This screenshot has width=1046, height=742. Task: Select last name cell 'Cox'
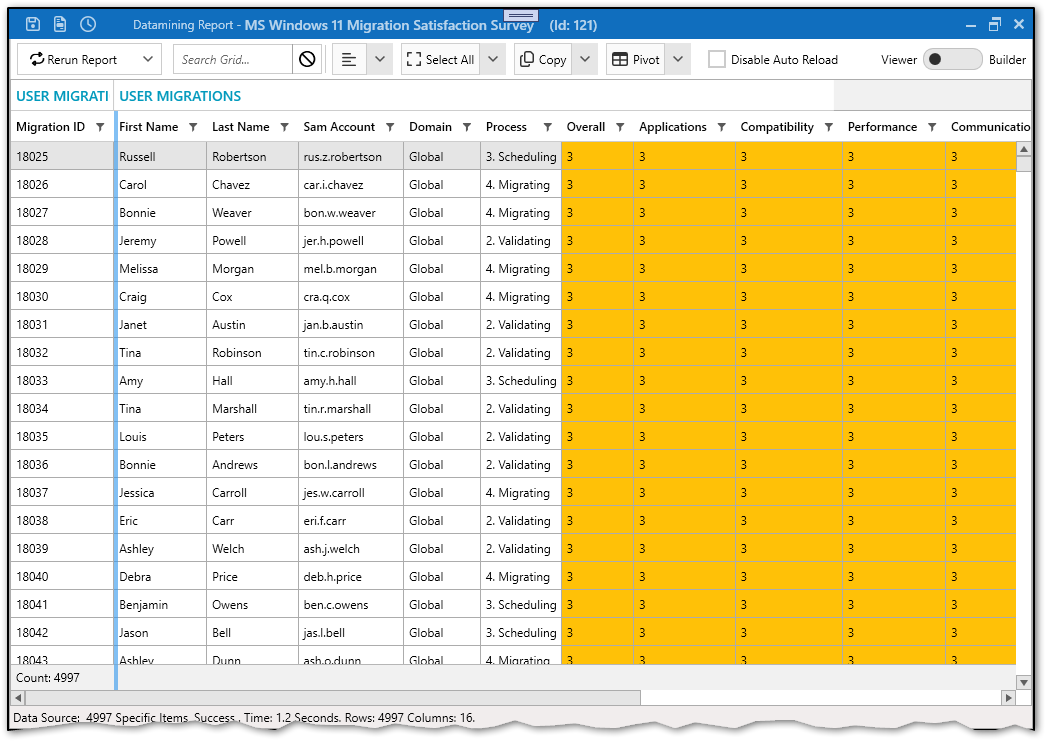pyautogui.click(x=252, y=296)
